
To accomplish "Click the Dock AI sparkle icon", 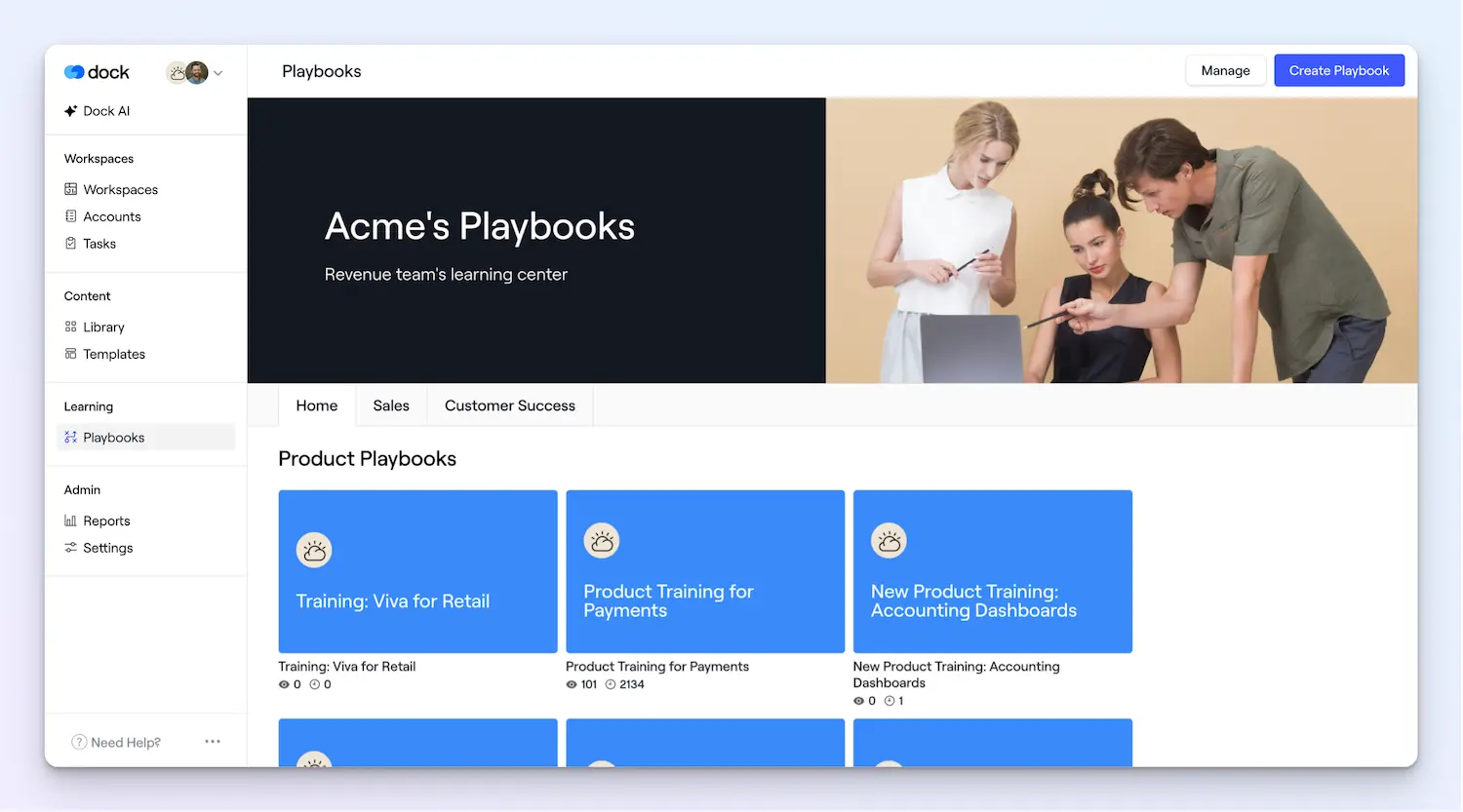I will click(x=71, y=111).
